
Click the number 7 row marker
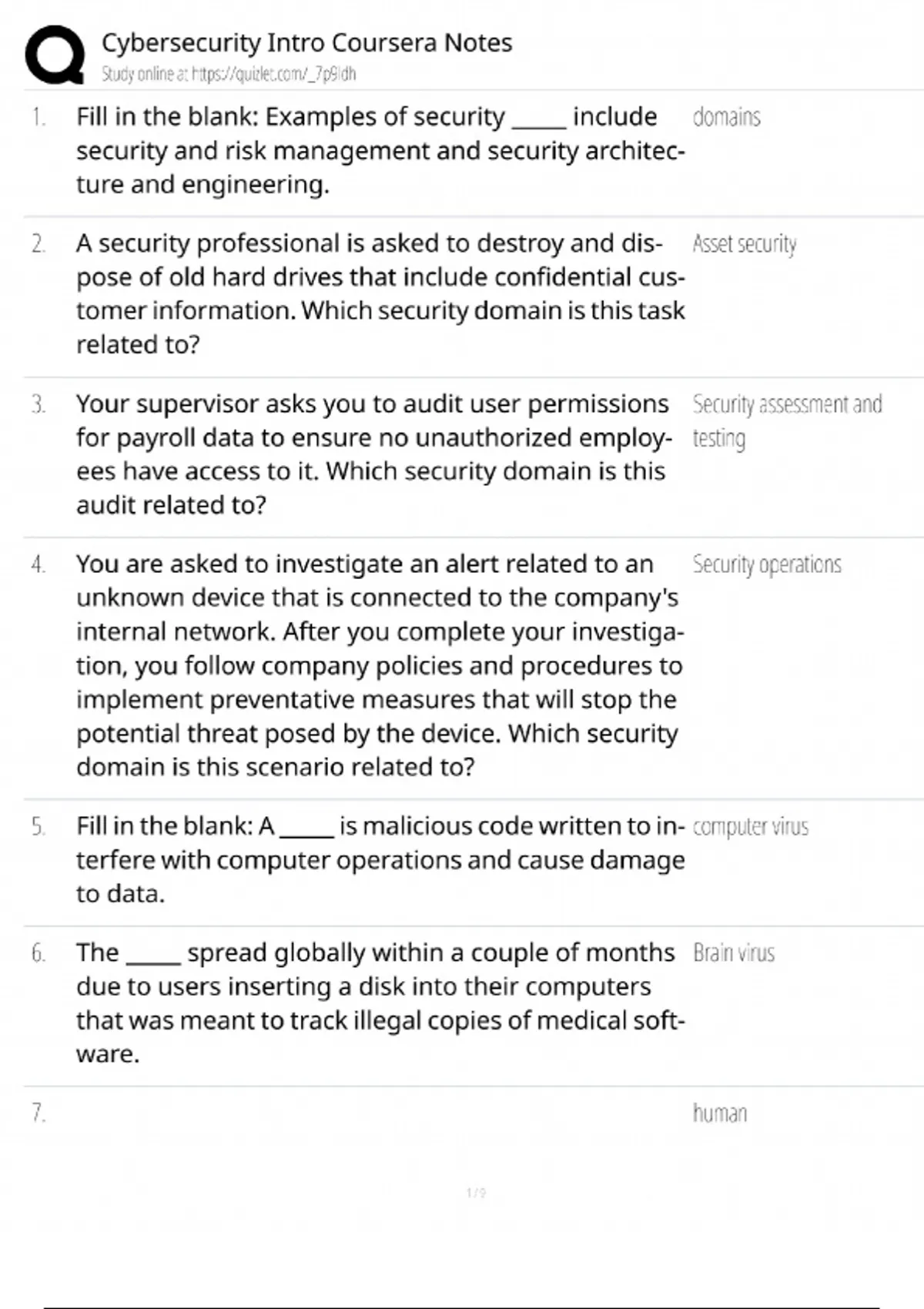click(38, 1113)
